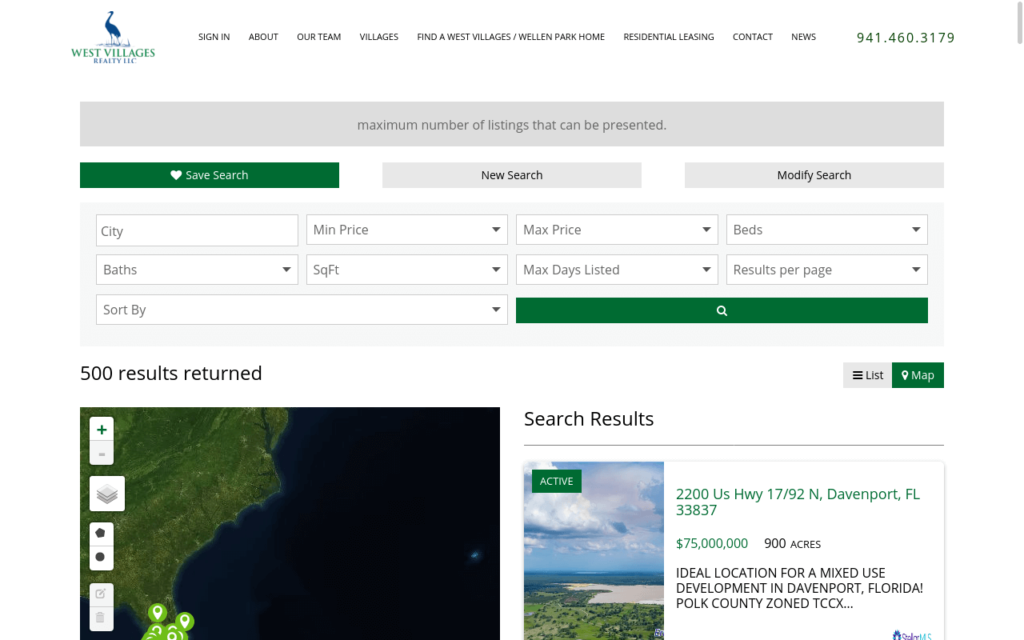Click the '900 ACRES' text

pos(792,543)
